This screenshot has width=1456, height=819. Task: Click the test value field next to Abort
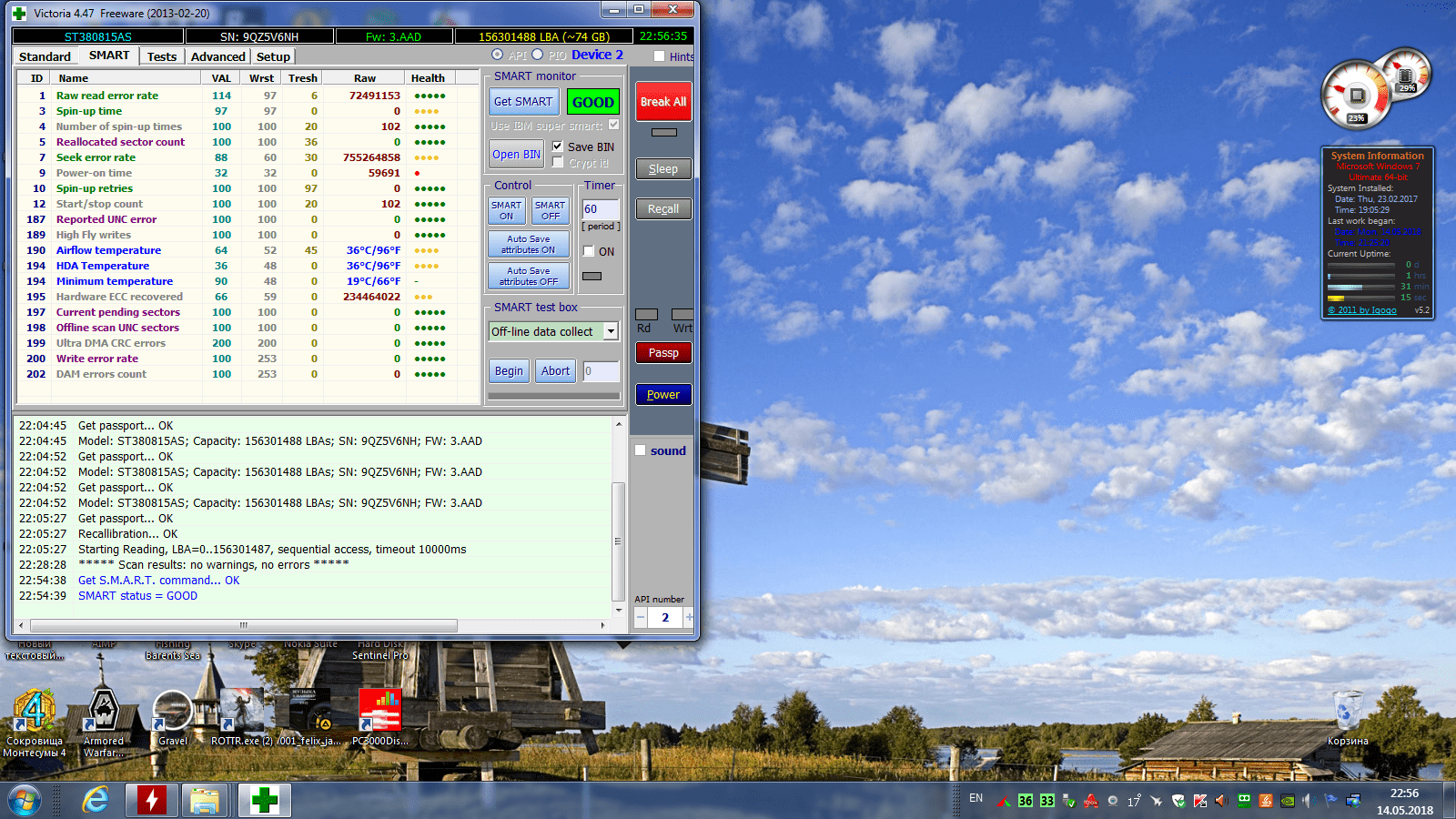pyautogui.click(x=602, y=371)
